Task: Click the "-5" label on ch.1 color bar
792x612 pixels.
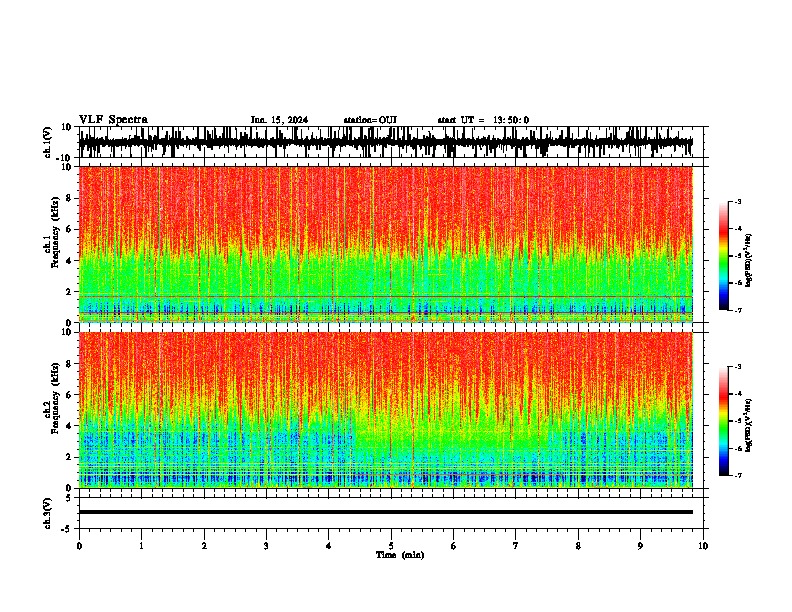Action: tap(738, 256)
